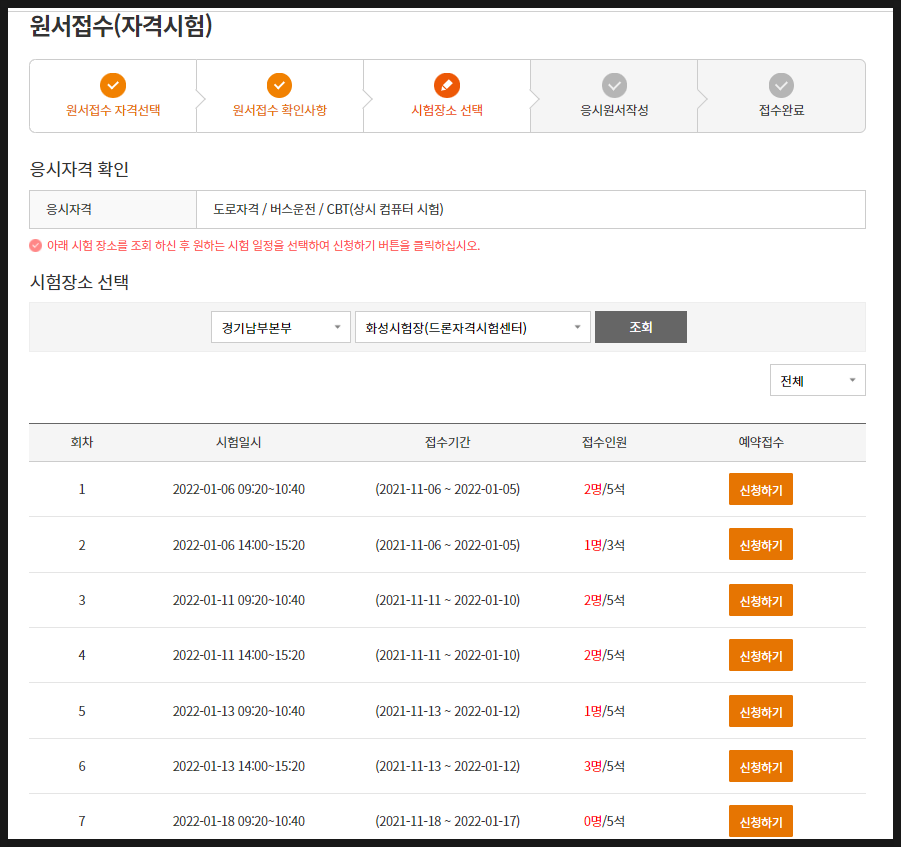The image size is (901, 847).
Task: Open the 전체 filter dropdown
Action: 817,380
